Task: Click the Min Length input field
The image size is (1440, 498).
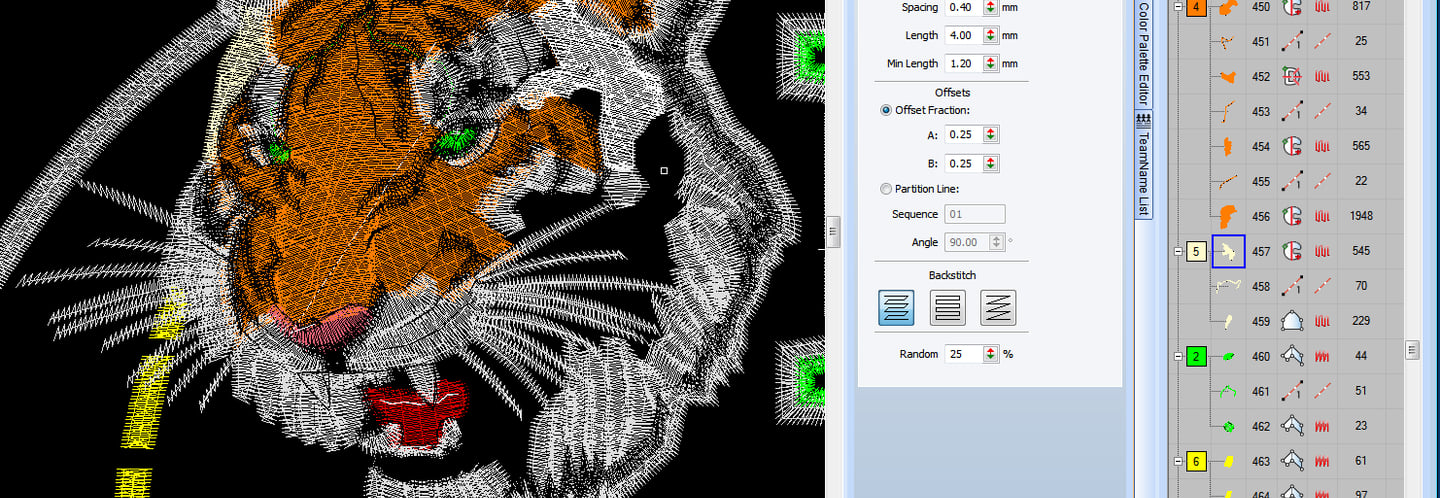Action: pos(964,63)
